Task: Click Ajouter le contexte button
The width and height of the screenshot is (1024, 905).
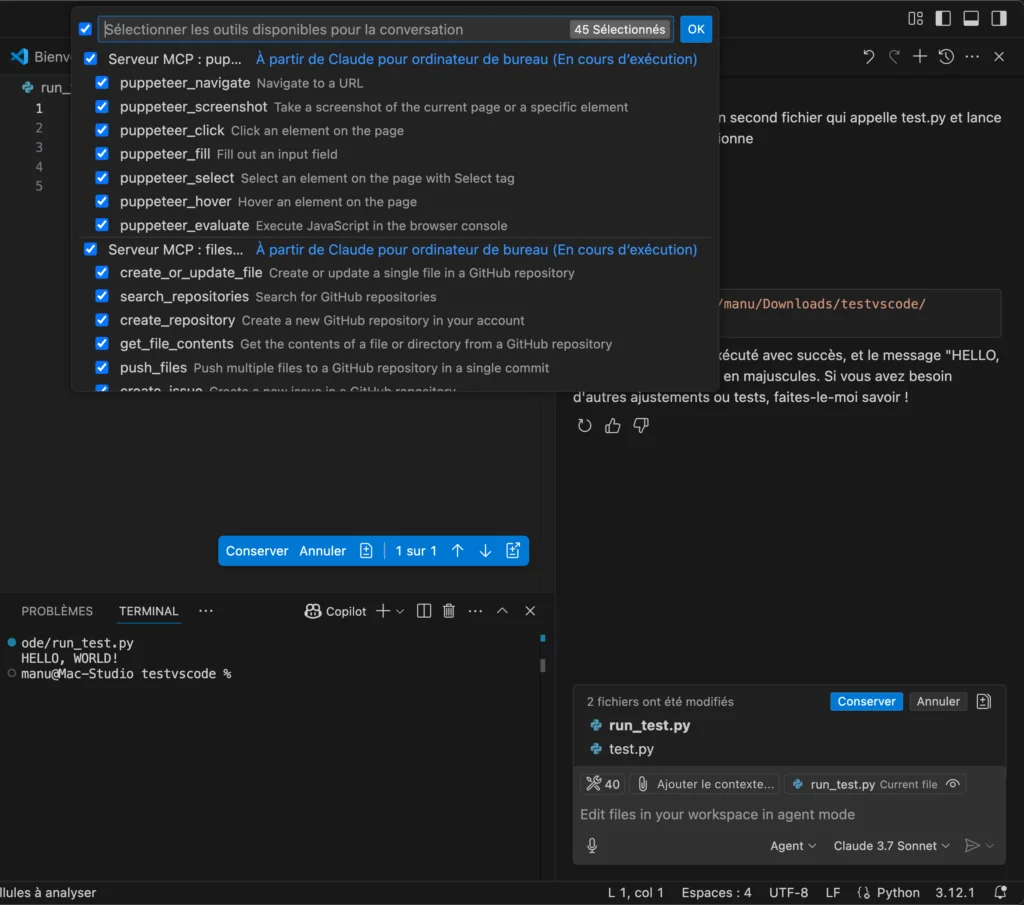Action: coord(705,784)
